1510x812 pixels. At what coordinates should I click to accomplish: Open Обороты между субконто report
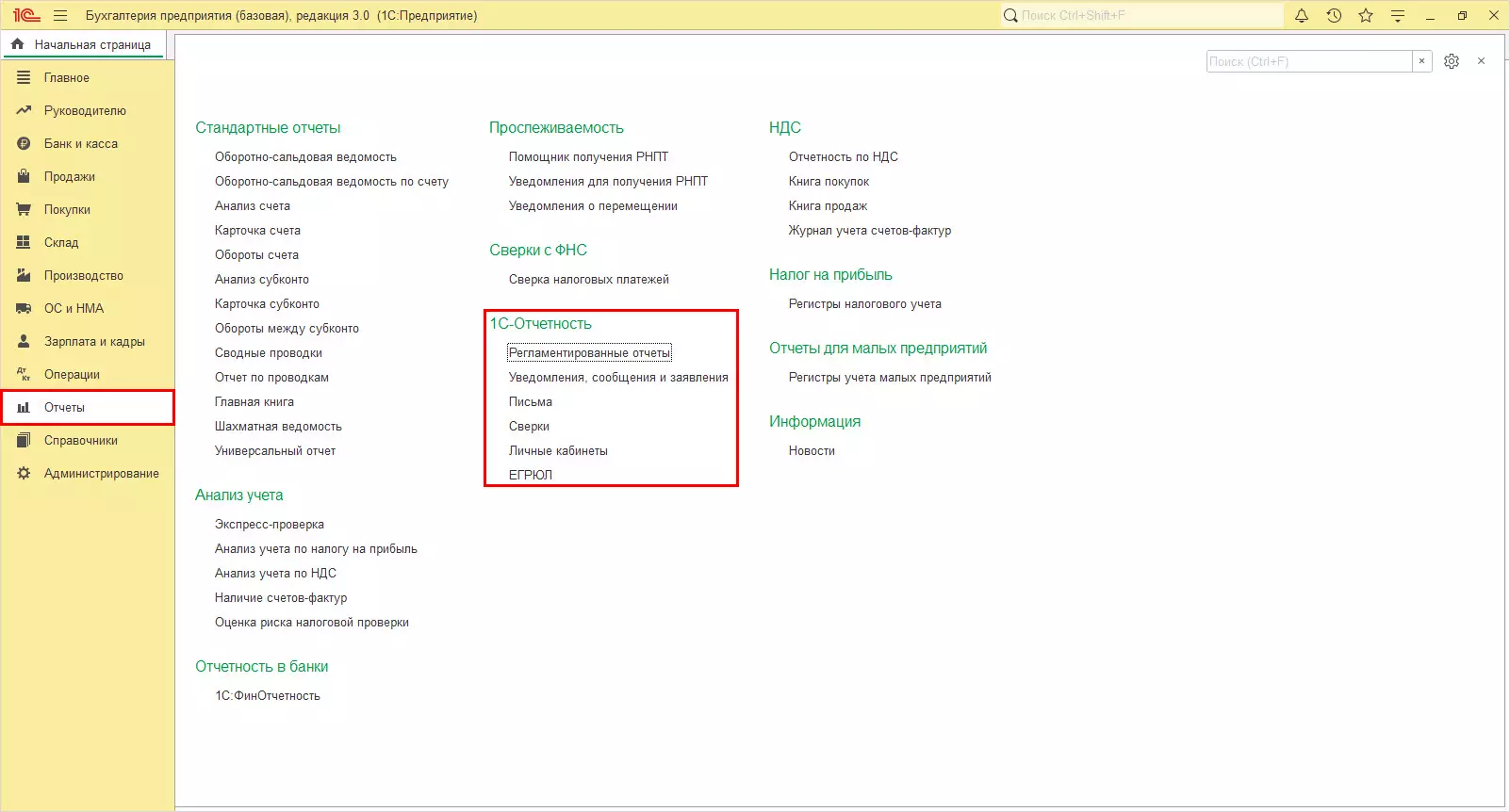[x=287, y=328]
